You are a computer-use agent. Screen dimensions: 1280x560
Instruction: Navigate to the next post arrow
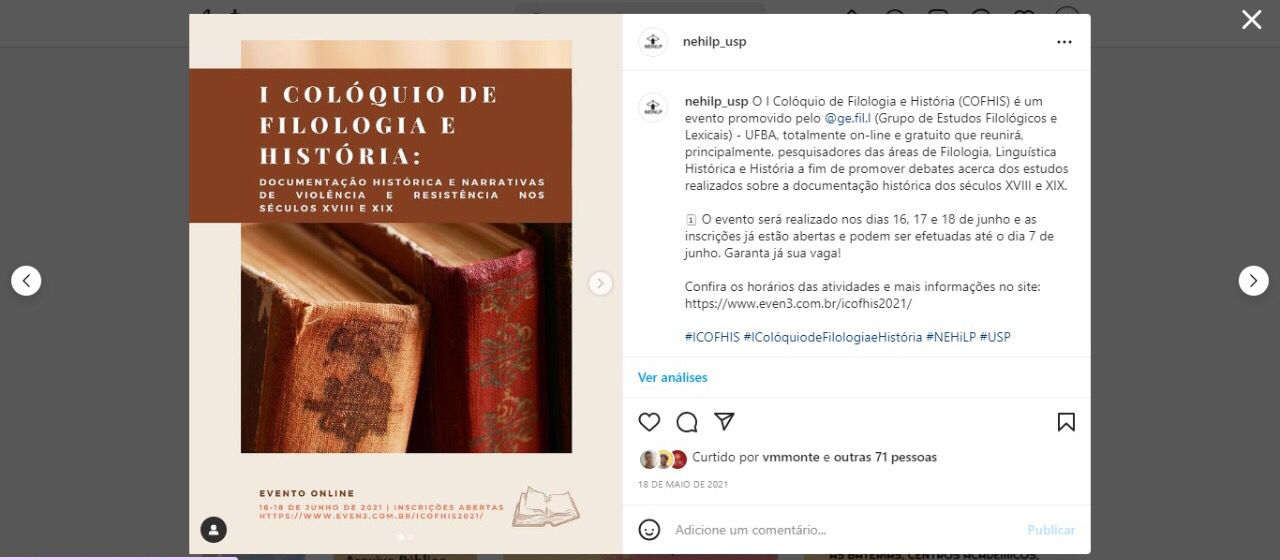(x=1253, y=281)
